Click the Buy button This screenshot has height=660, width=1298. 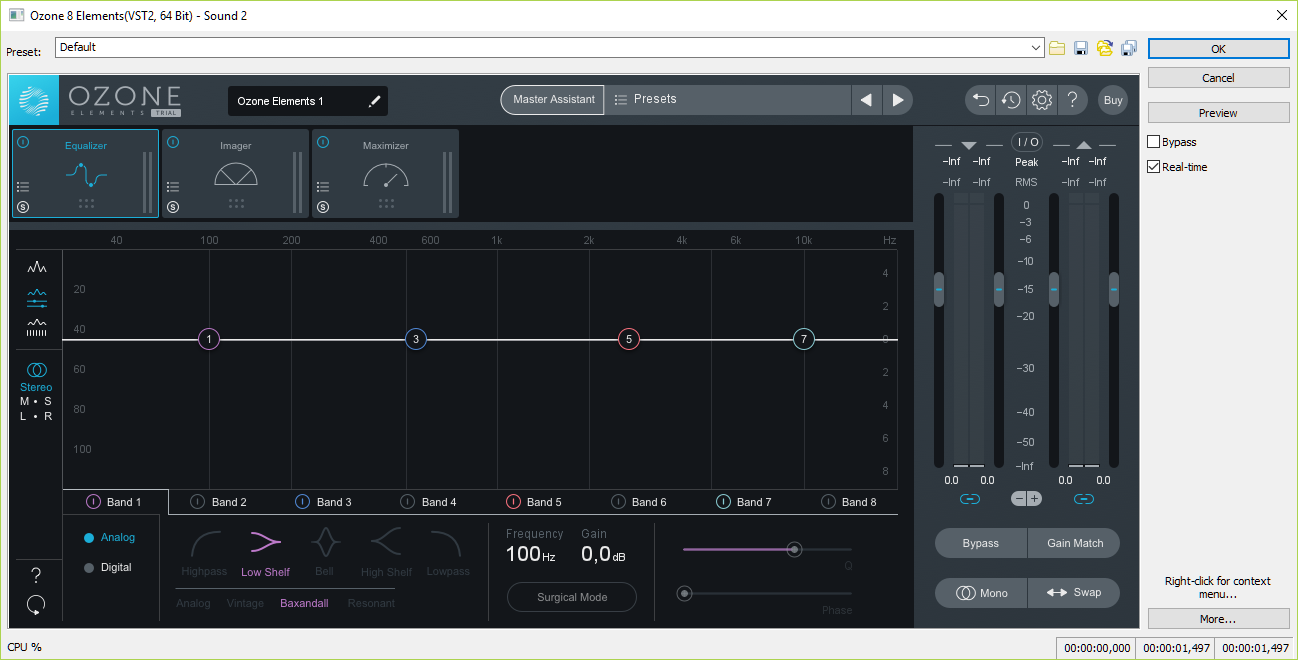(1113, 100)
